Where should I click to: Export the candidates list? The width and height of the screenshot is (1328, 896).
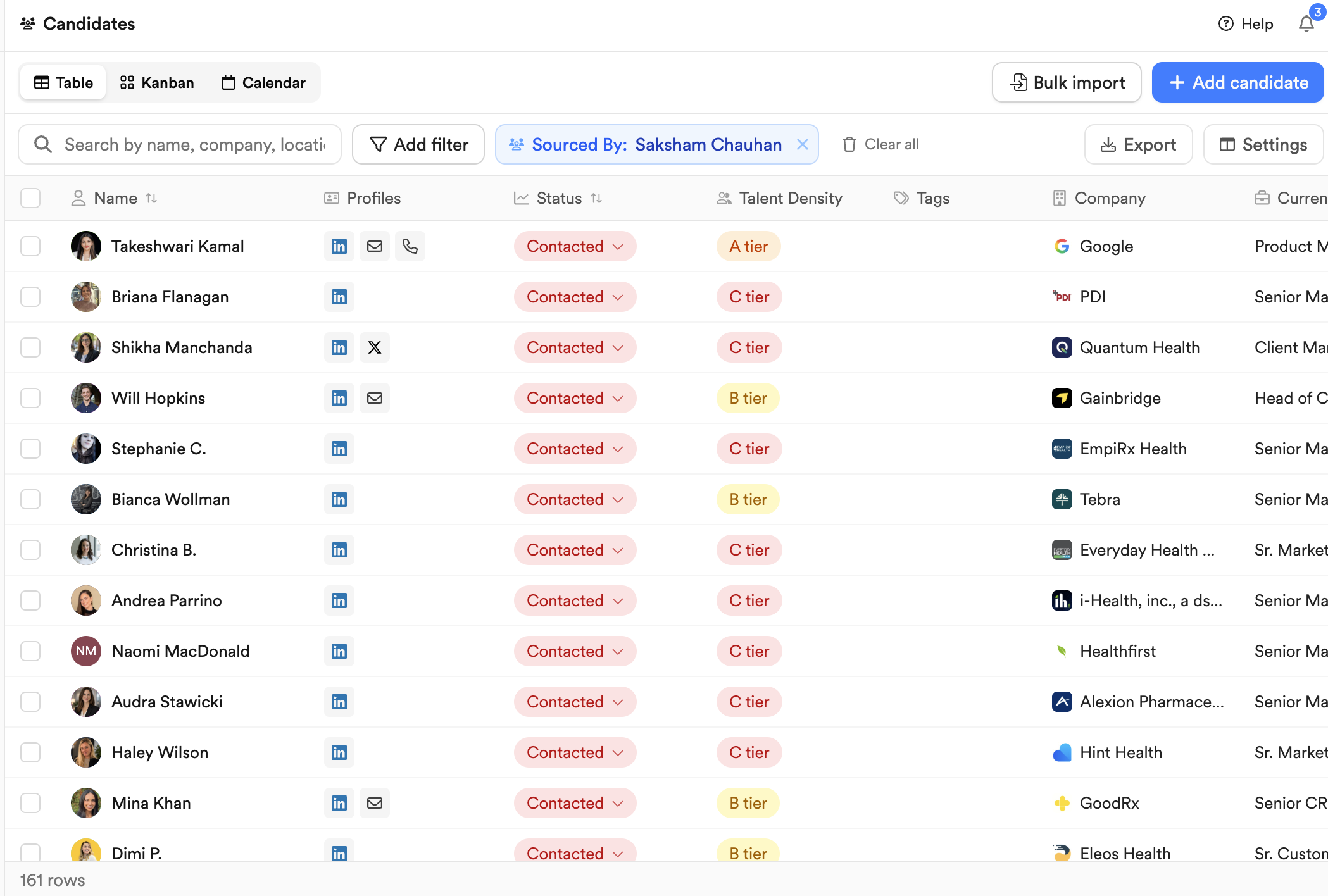1138,144
